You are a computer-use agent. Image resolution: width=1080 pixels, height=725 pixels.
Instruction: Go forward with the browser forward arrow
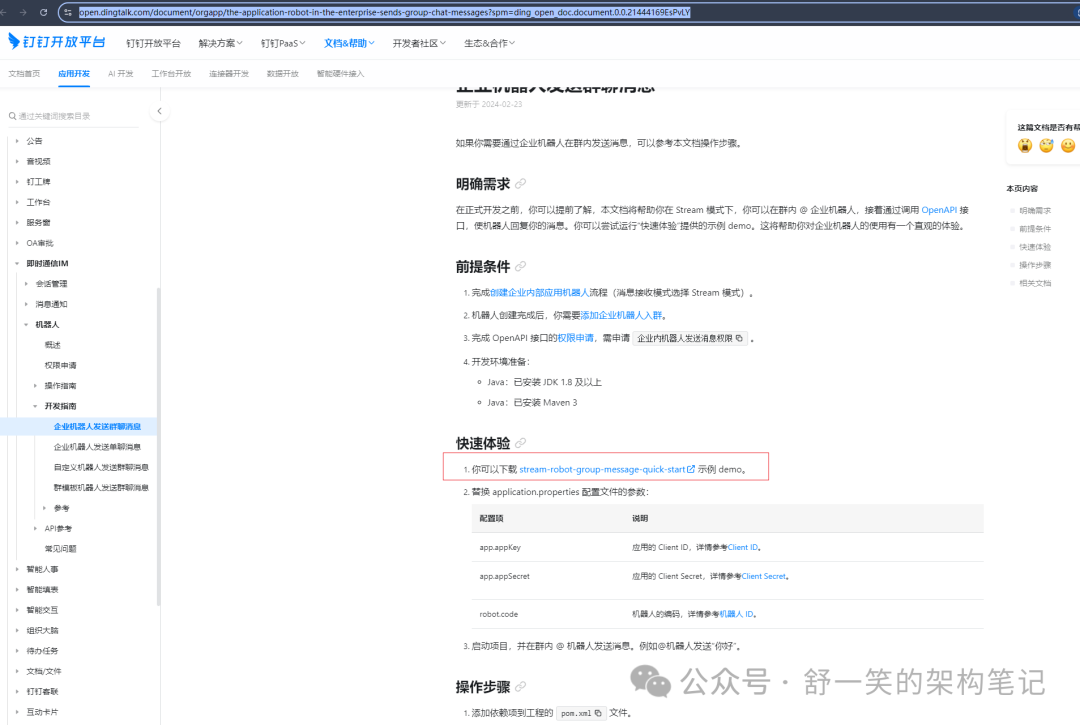(x=23, y=12)
